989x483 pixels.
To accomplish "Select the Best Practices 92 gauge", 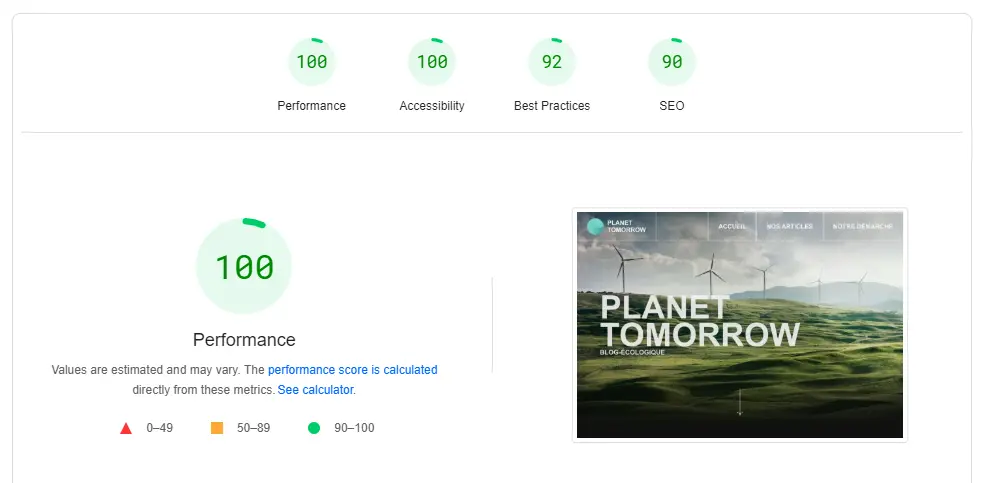I will [552, 61].
